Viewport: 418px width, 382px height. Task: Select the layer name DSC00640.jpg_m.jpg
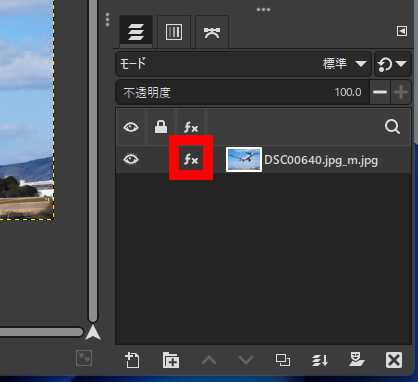pyautogui.click(x=321, y=160)
